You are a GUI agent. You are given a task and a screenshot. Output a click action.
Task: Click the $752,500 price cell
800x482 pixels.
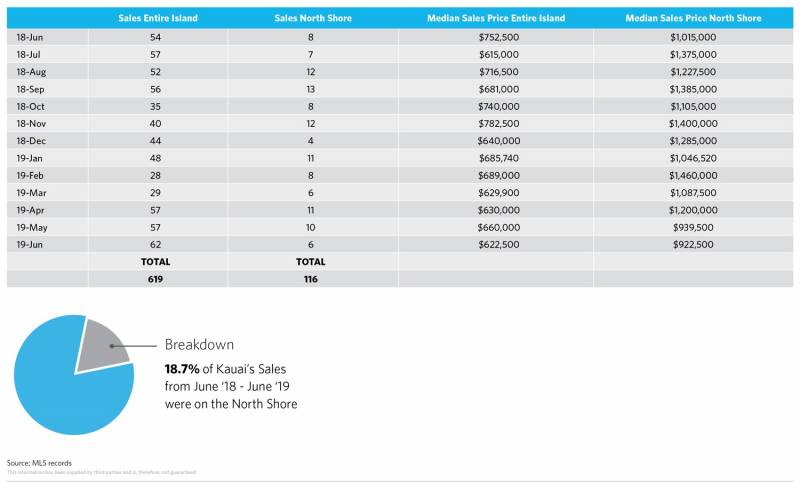click(x=497, y=36)
